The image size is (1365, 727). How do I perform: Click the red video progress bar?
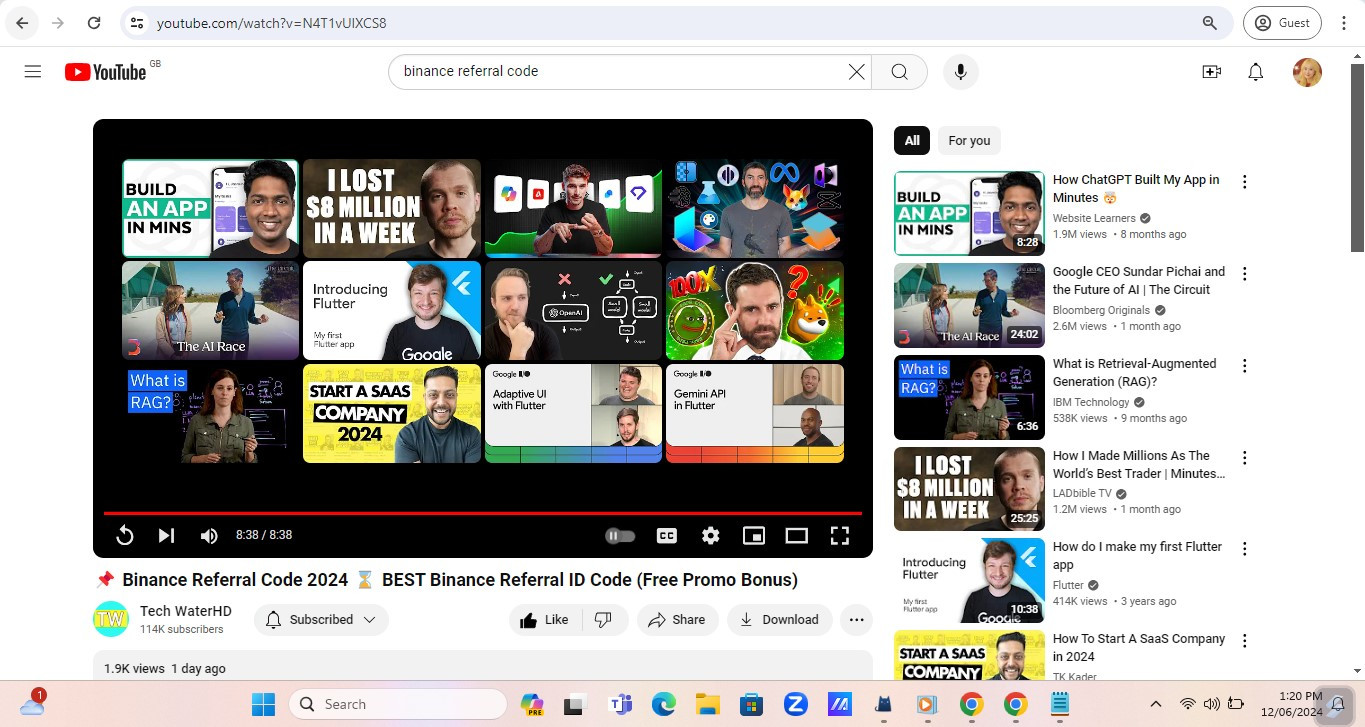pos(483,513)
